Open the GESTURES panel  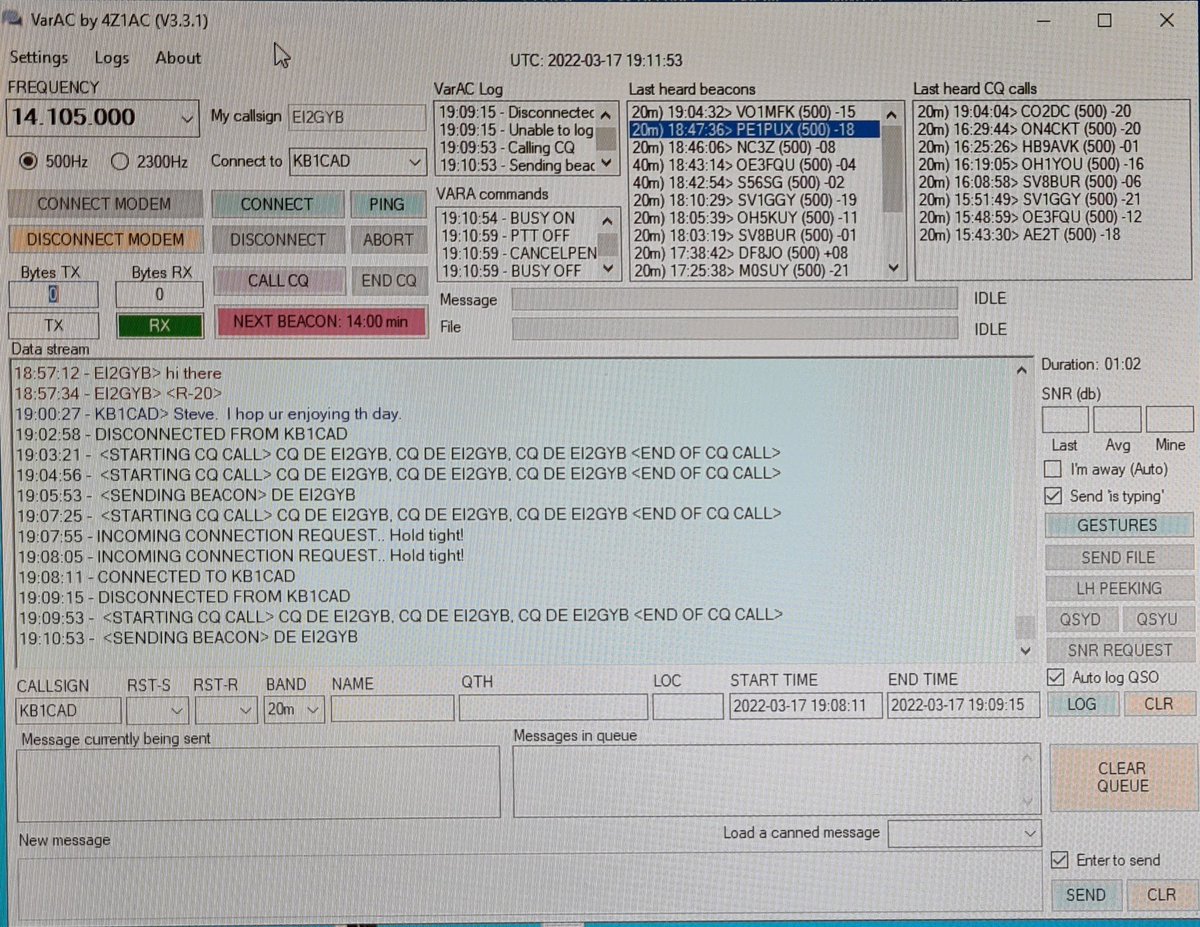(1118, 525)
